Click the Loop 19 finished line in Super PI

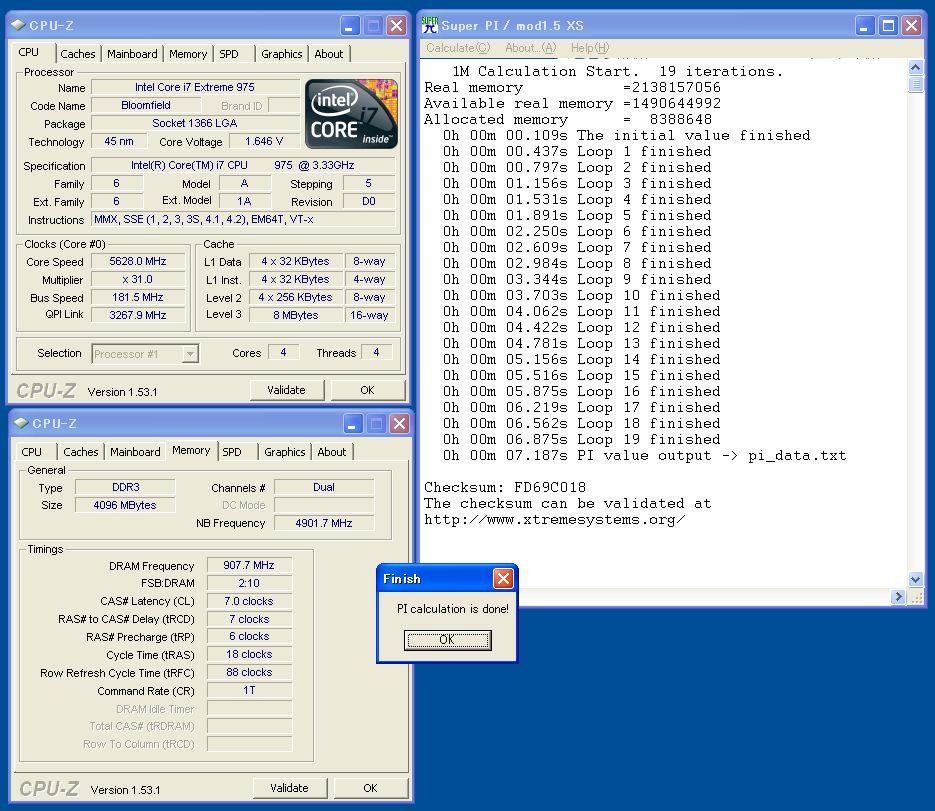(581, 439)
